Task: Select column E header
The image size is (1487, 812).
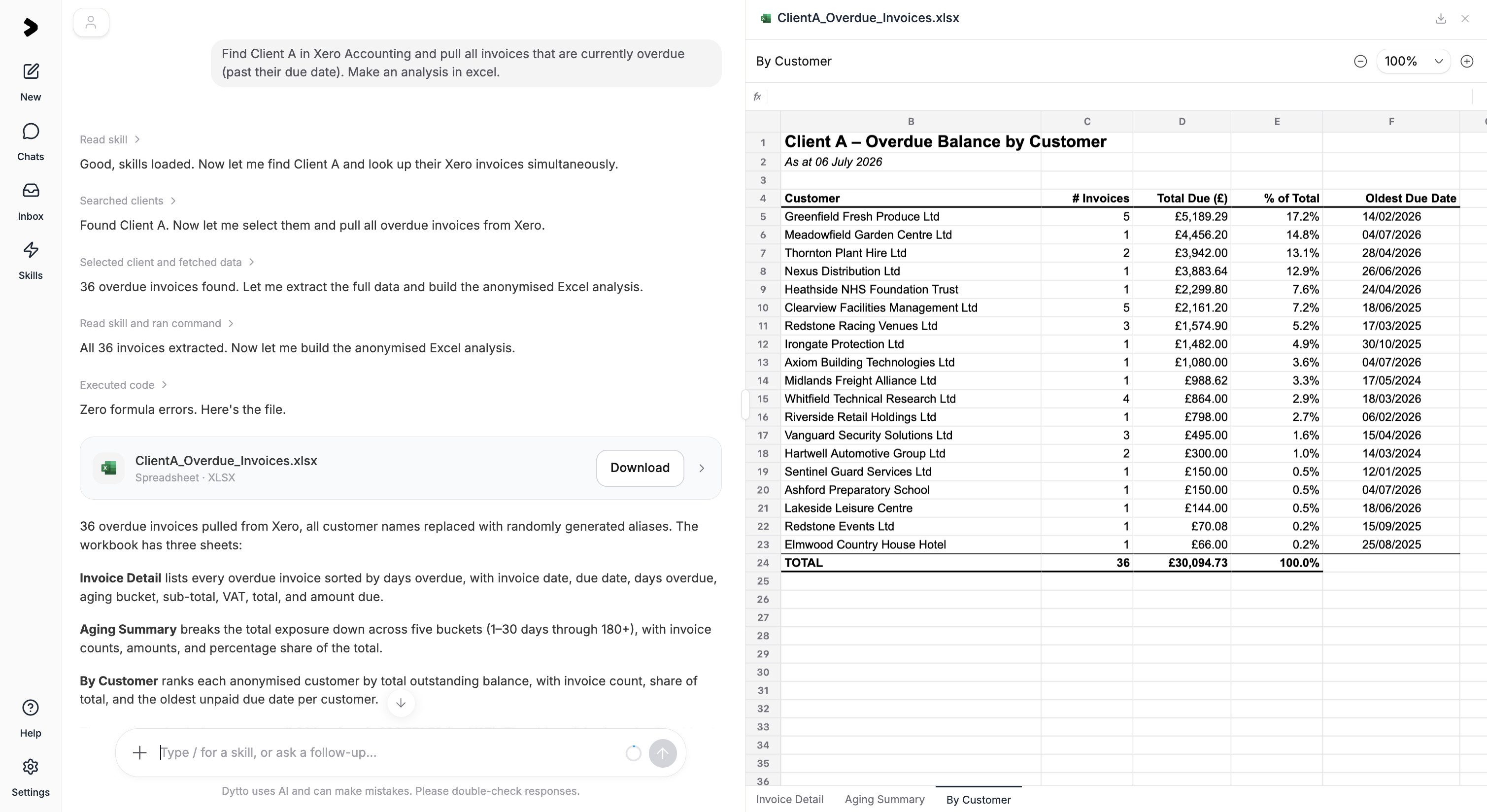Action: 1277,121
